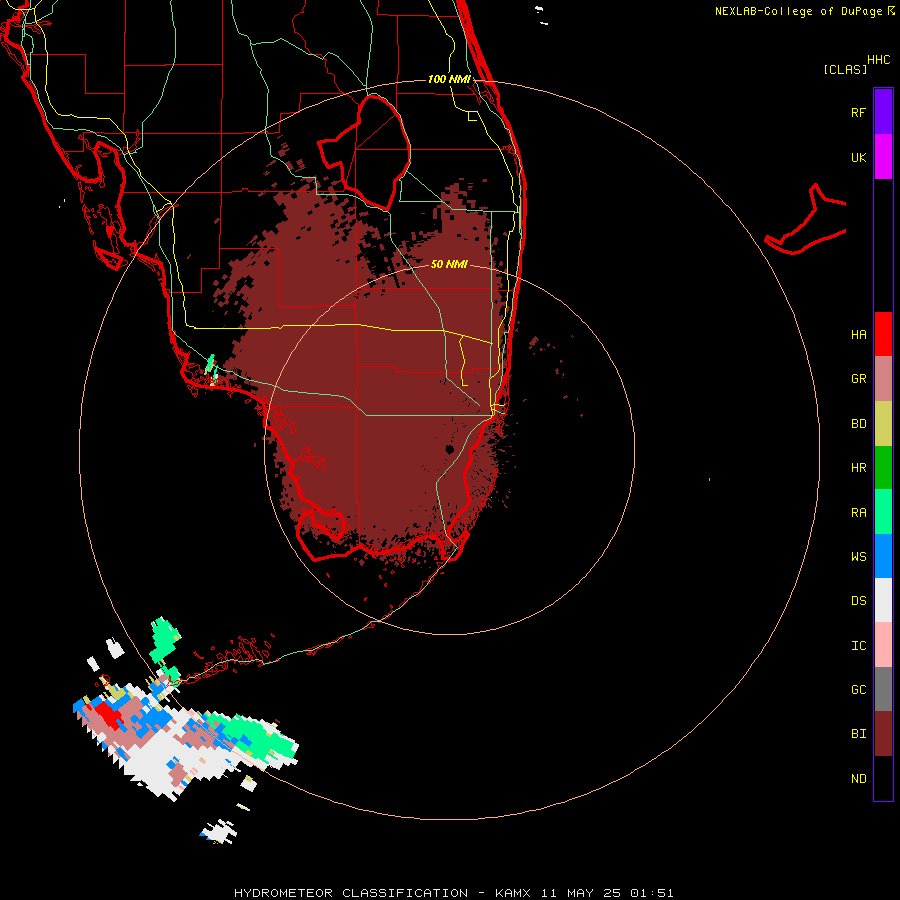Viewport: 900px width, 900px height.
Task: Click the HA legend label
Action: [858, 334]
